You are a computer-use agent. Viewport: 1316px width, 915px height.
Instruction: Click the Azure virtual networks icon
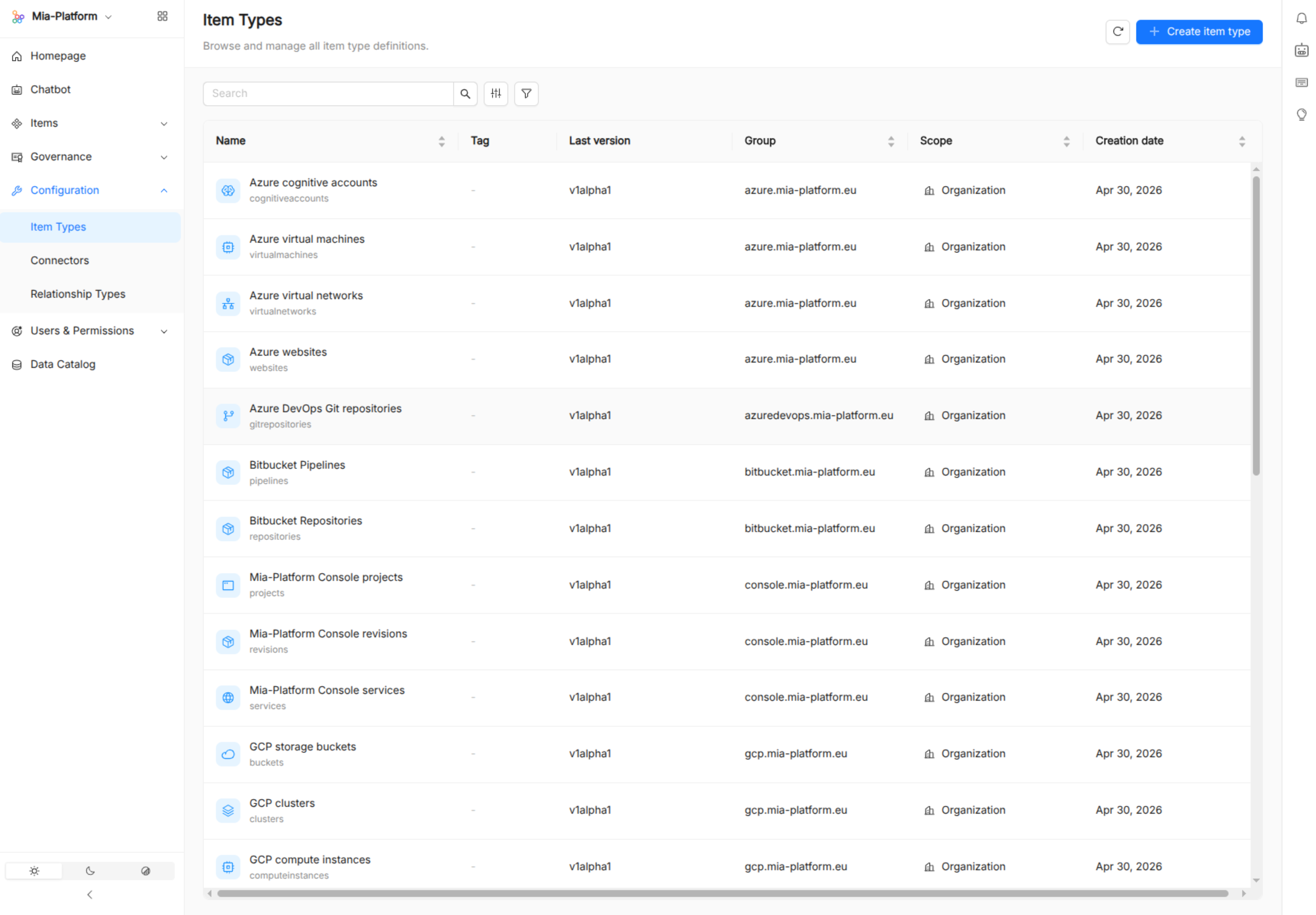[228, 303]
